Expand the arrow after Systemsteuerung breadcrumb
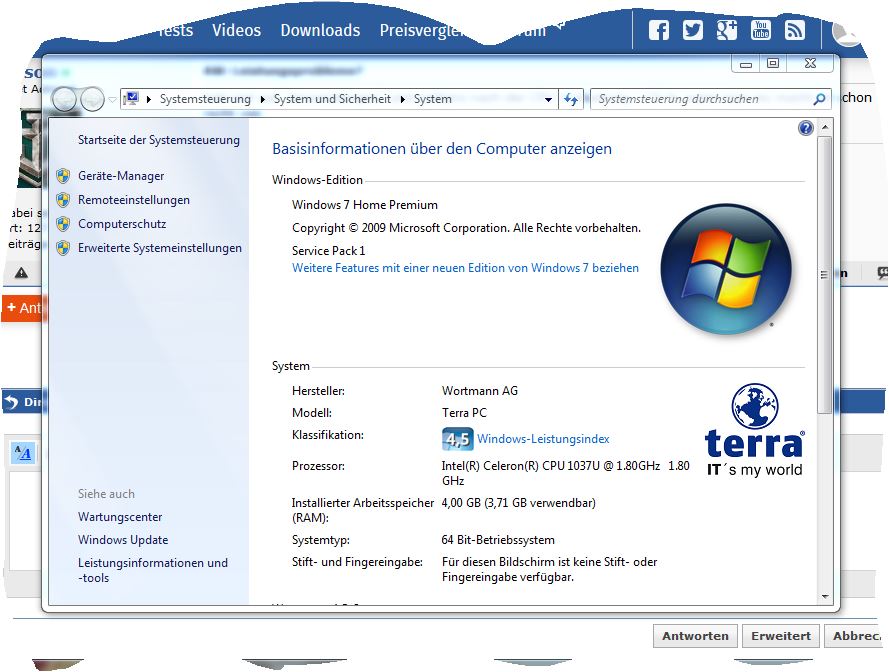Screen dimensions: 889x672 pos(263,99)
